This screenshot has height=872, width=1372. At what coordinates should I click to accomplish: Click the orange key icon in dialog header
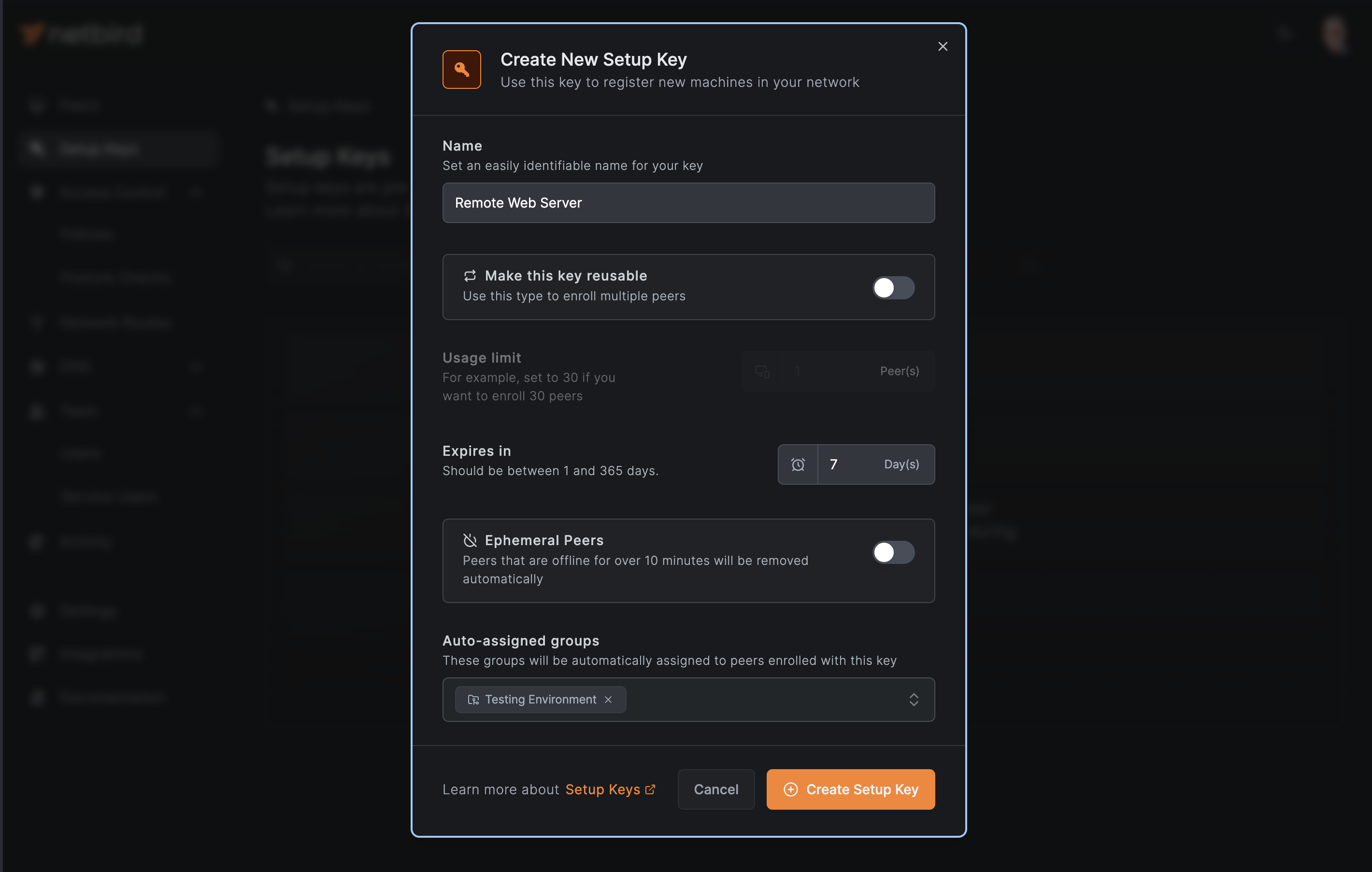(461, 70)
